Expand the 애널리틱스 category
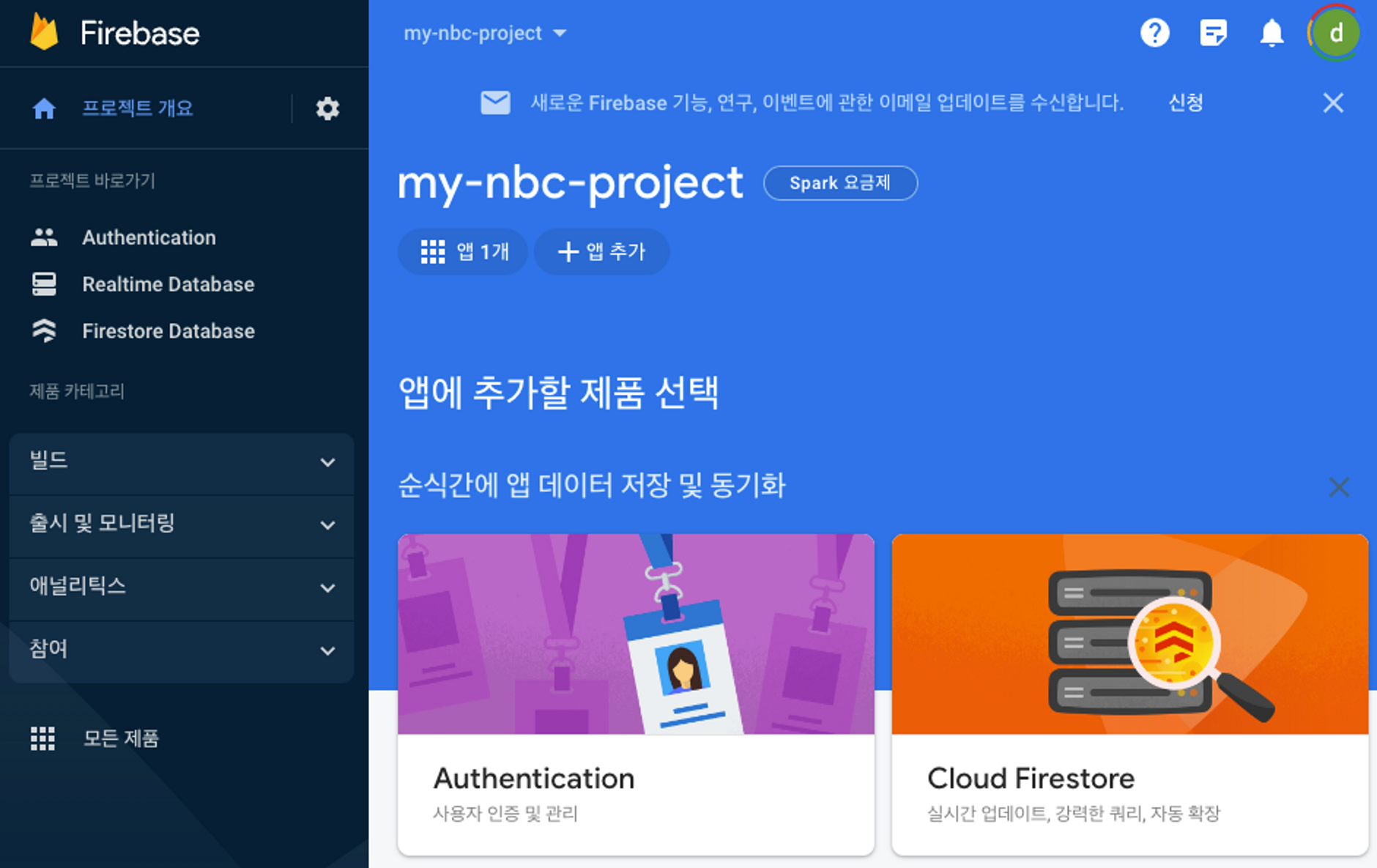Screen dimensions: 1377x868 click(181, 587)
